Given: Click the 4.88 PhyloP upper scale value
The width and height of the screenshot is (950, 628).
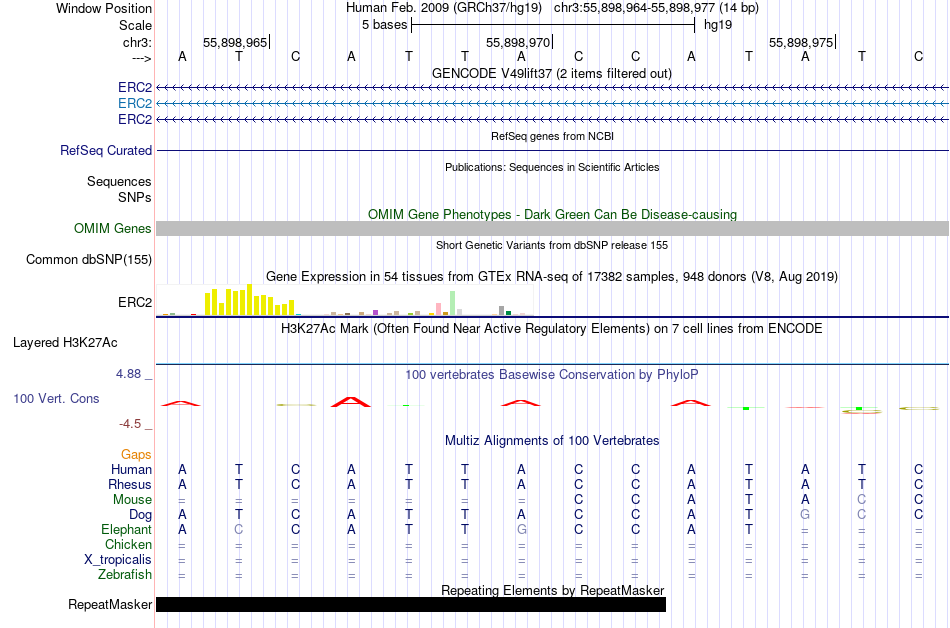Looking at the screenshot, I should click(x=128, y=374).
